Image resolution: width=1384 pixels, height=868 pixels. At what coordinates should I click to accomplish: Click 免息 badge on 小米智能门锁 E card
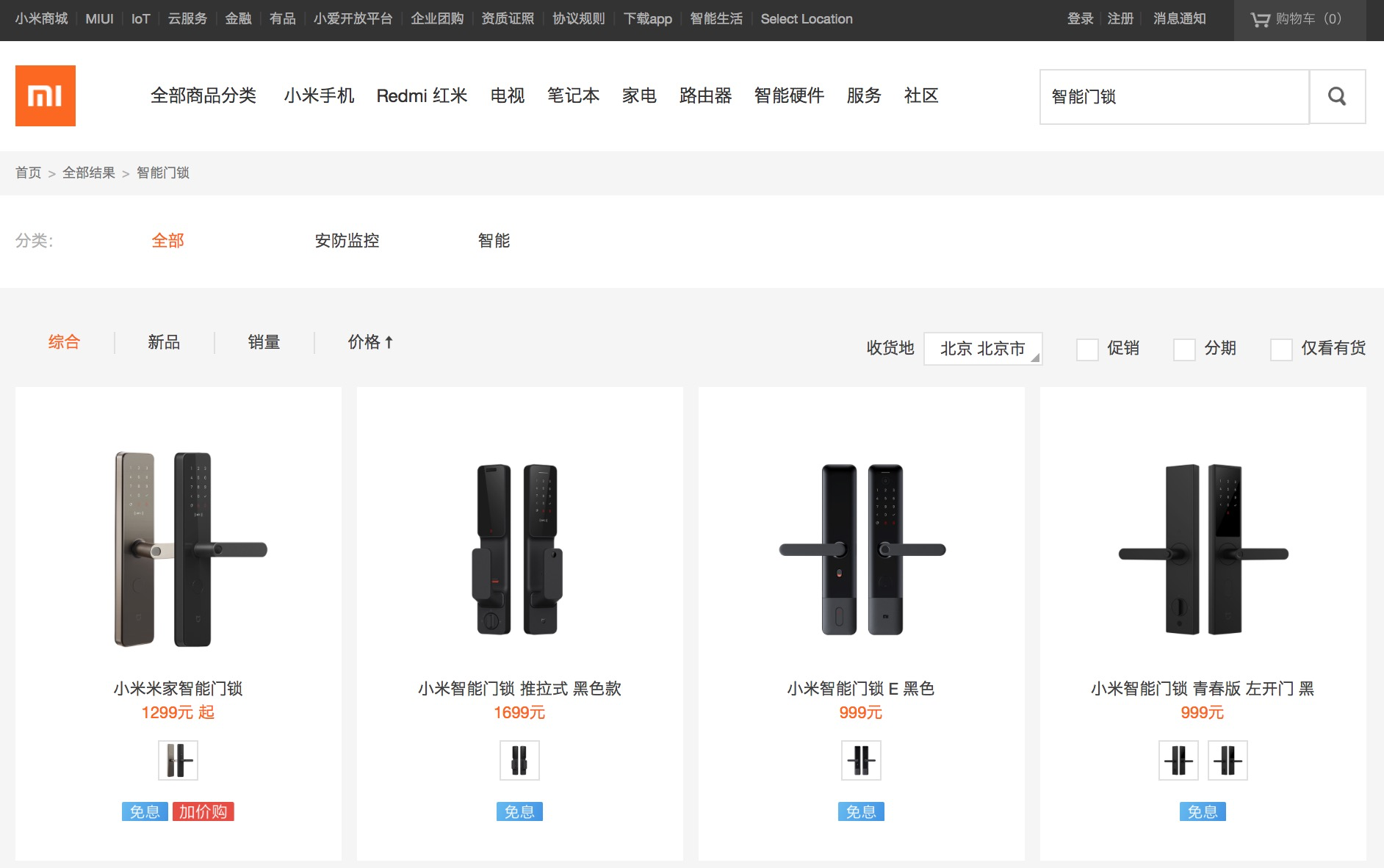861,811
